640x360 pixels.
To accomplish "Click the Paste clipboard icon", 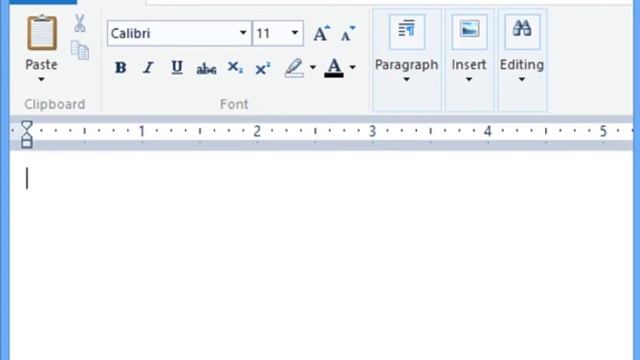I will pyautogui.click(x=42, y=33).
